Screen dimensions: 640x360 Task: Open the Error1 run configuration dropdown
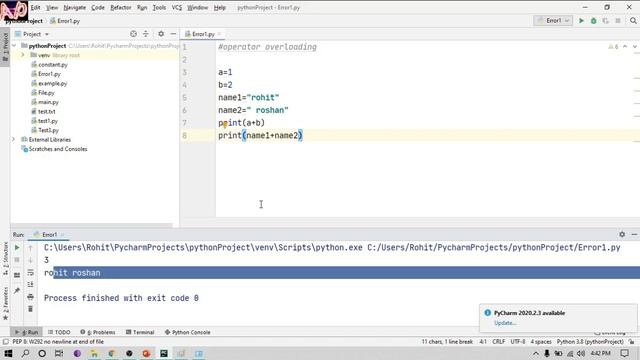pos(553,20)
